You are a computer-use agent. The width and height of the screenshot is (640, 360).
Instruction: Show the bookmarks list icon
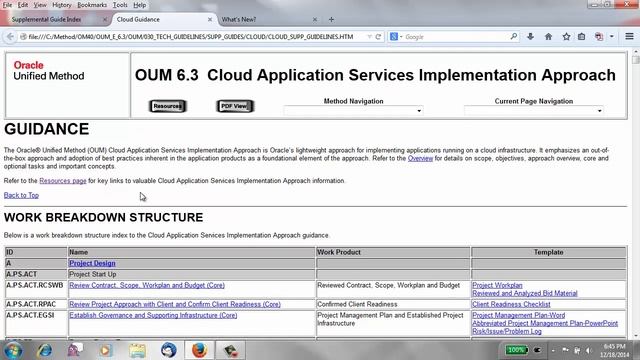point(582,37)
